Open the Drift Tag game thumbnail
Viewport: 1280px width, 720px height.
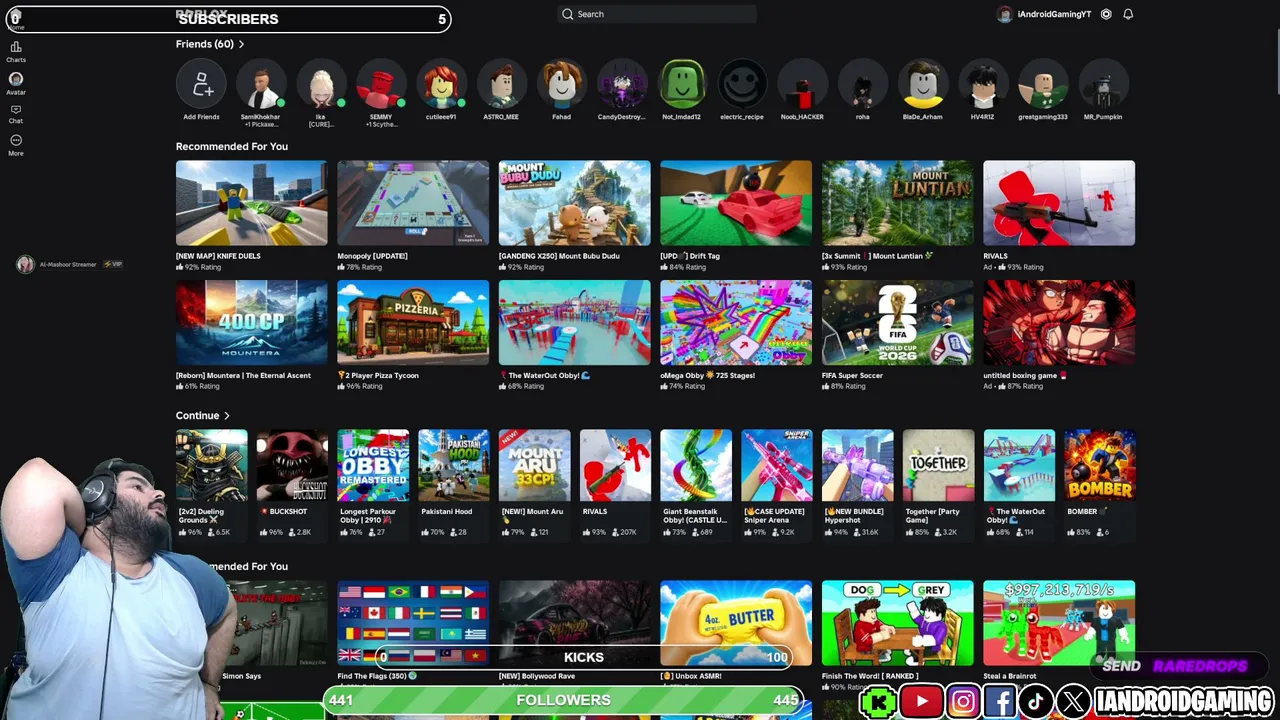[x=736, y=203]
